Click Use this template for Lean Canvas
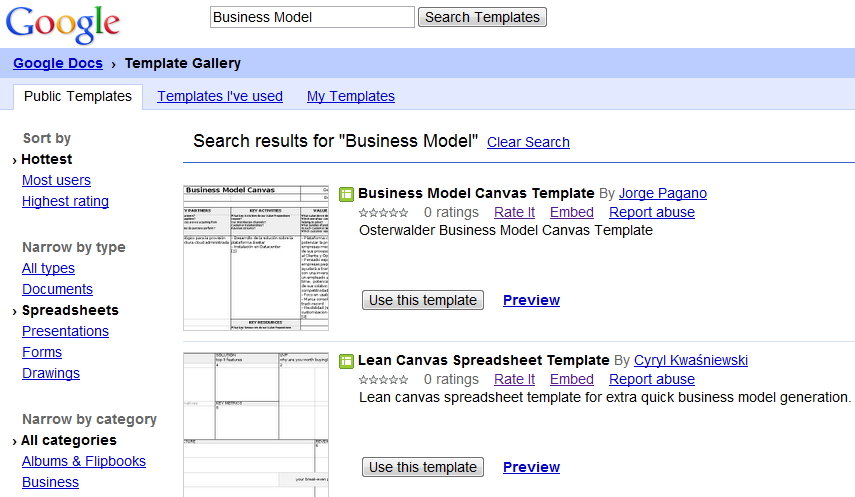Viewport: 855px width, 497px height. pos(422,467)
